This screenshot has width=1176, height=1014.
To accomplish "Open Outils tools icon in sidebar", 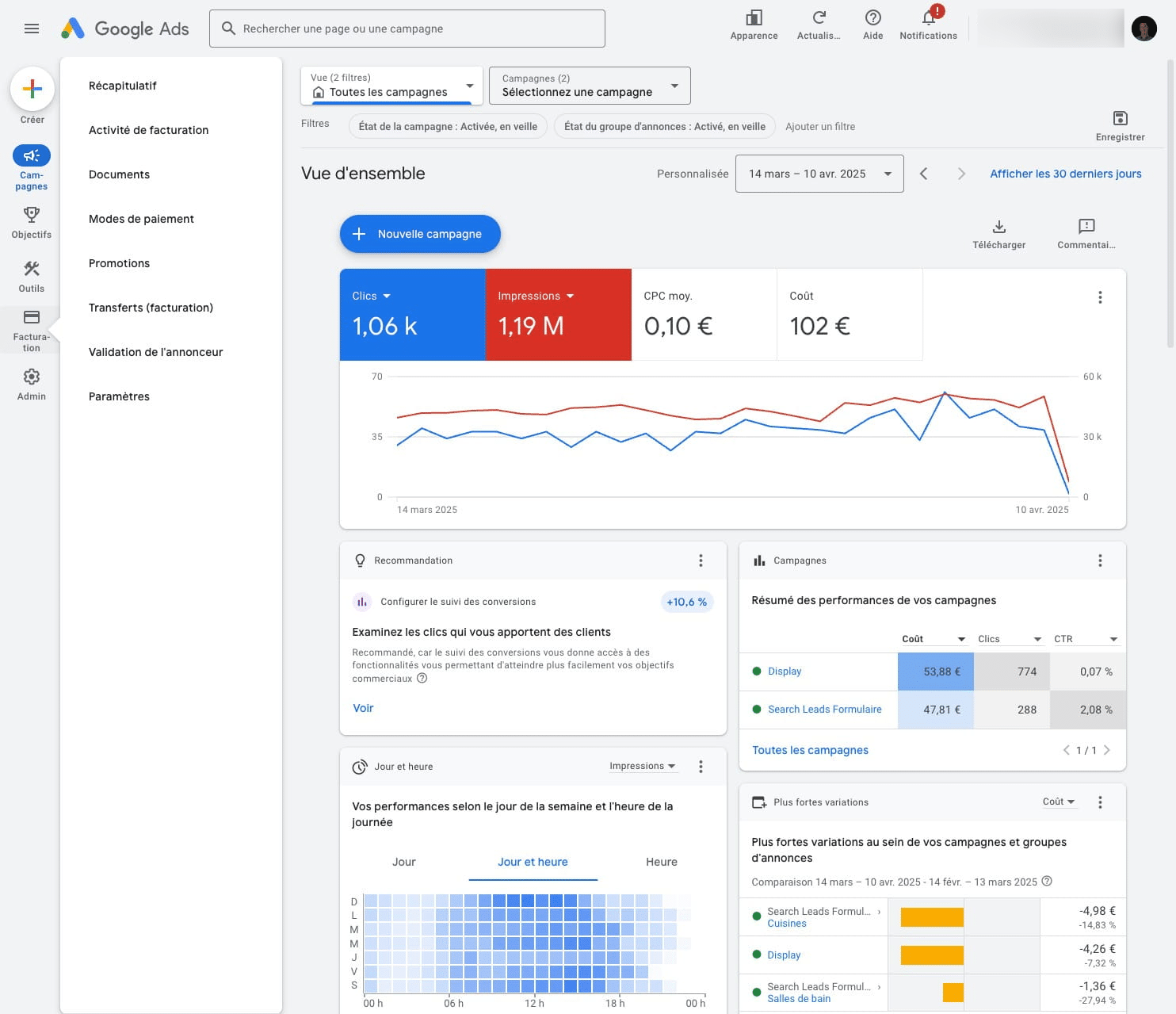I will coord(32,277).
